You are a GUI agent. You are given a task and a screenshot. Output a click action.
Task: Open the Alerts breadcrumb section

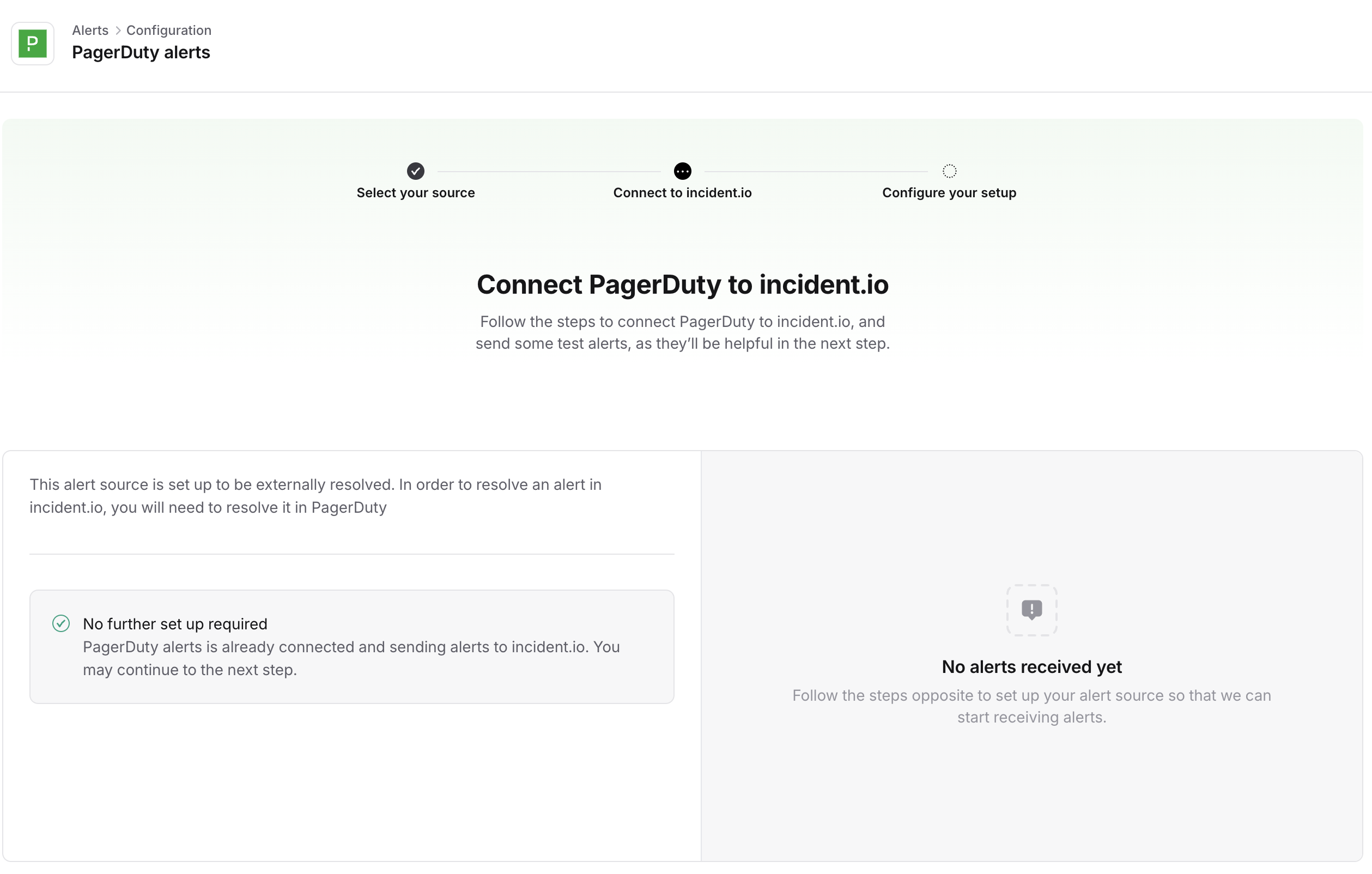point(89,30)
